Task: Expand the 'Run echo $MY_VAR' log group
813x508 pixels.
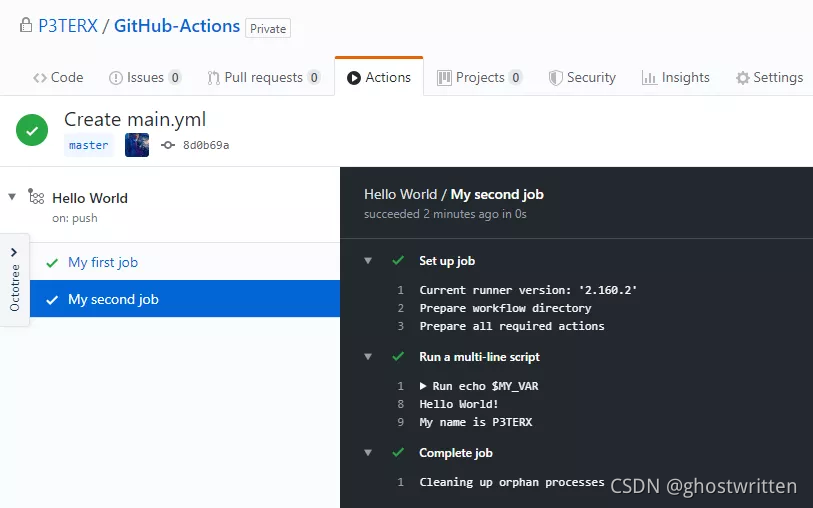Action: (423, 386)
